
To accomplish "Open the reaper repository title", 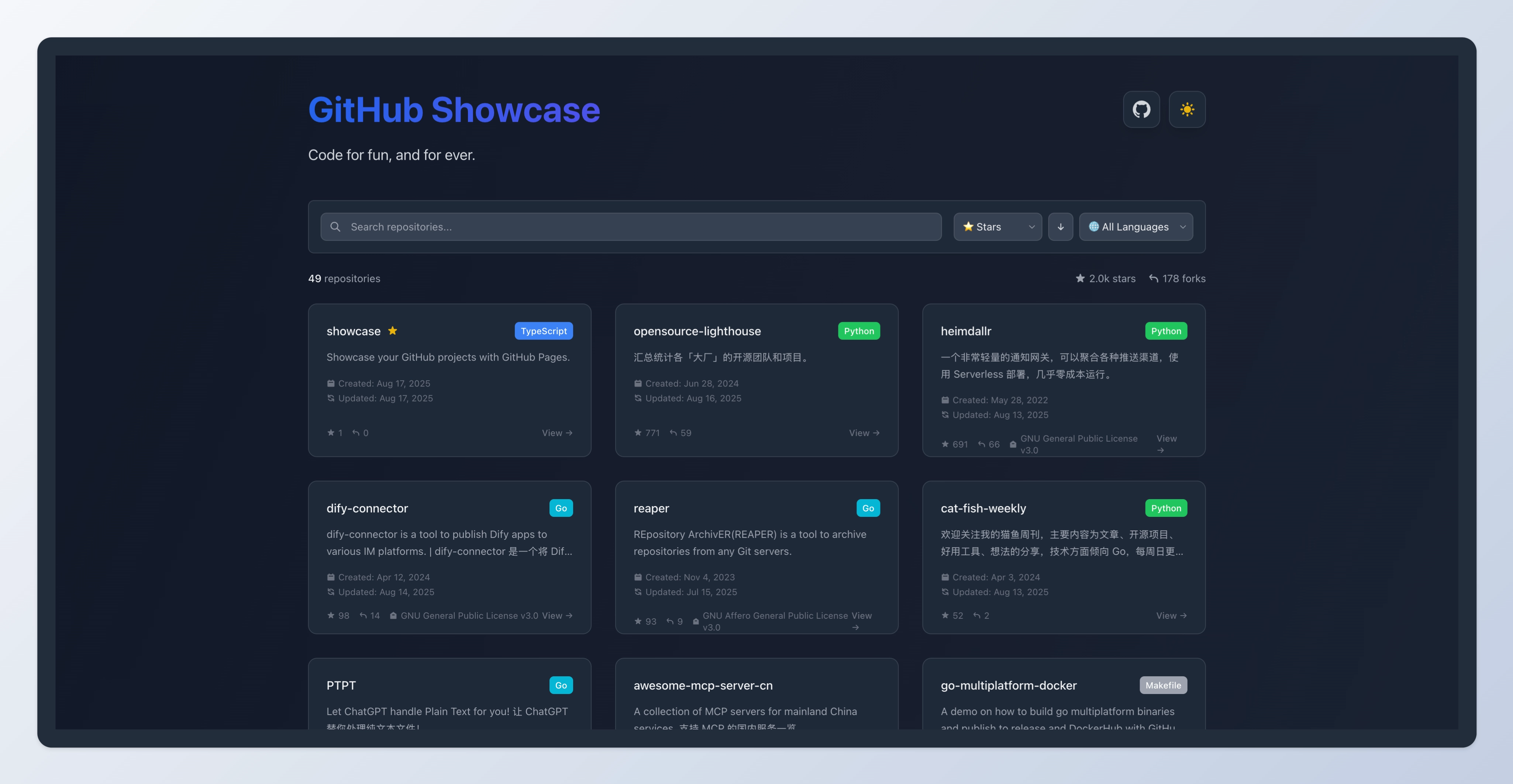I will pyautogui.click(x=651, y=508).
